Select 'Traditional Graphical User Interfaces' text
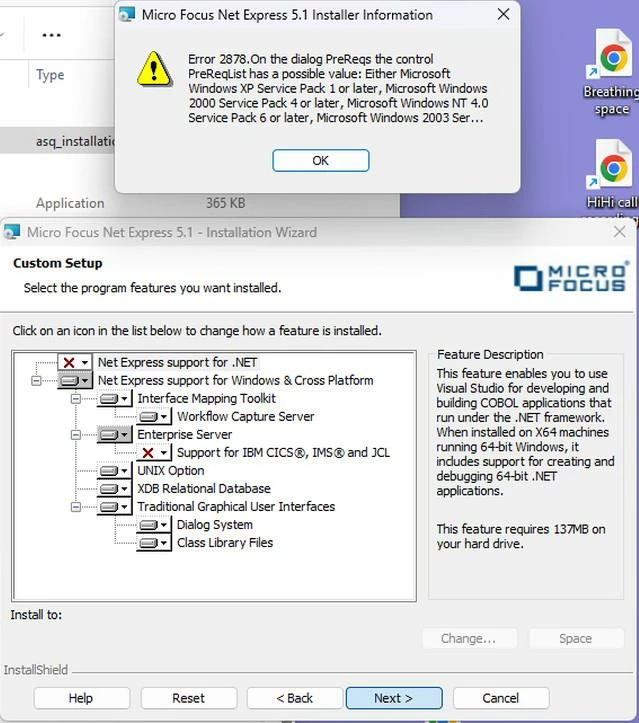 pyautogui.click(x=236, y=507)
